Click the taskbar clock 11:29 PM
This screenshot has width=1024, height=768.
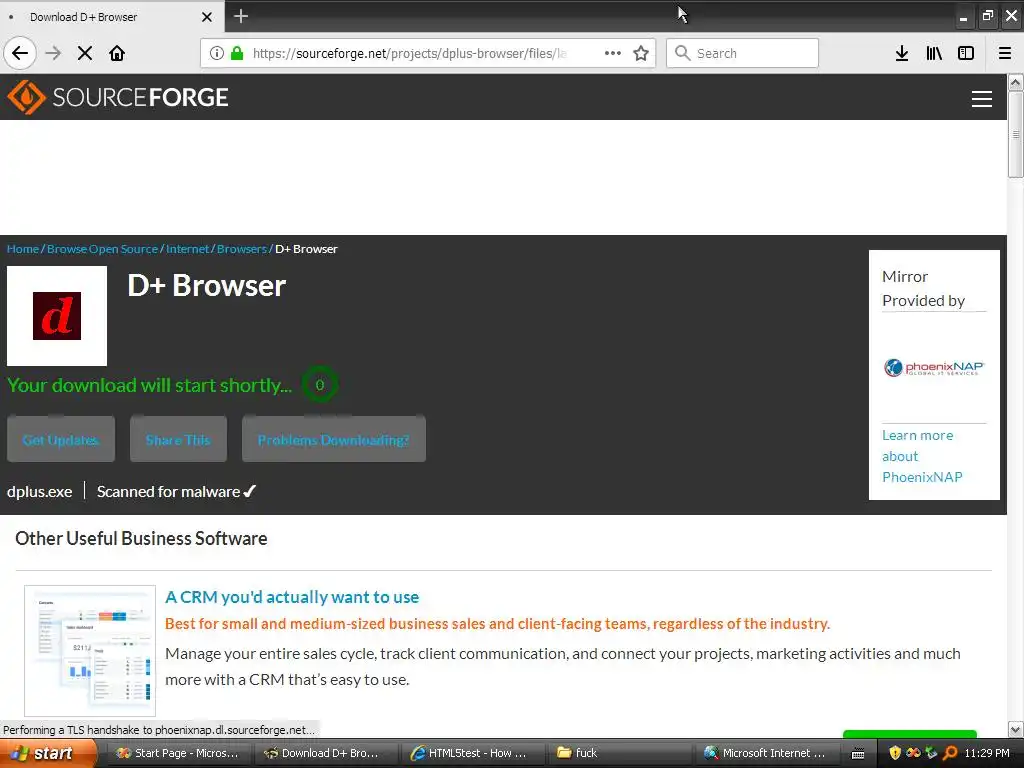[x=987, y=753]
